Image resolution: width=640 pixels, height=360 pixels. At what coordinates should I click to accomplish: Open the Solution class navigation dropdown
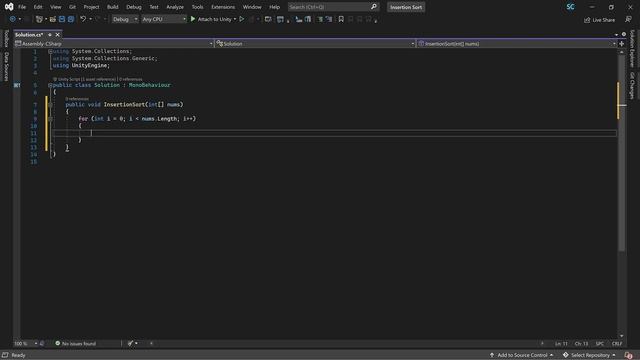(x=315, y=44)
